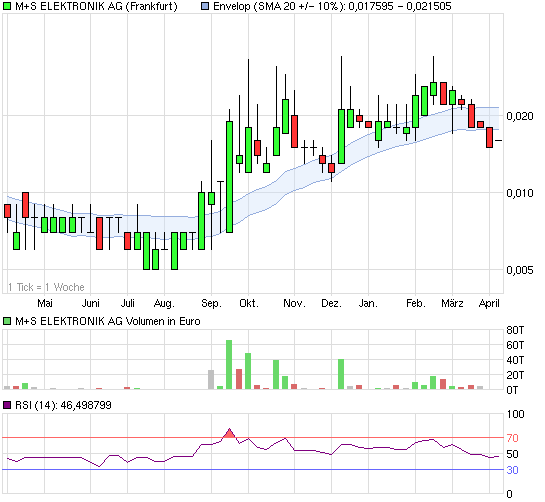Click the 0T volume axis label
The image size is (545, 502).
coord(512,390)
